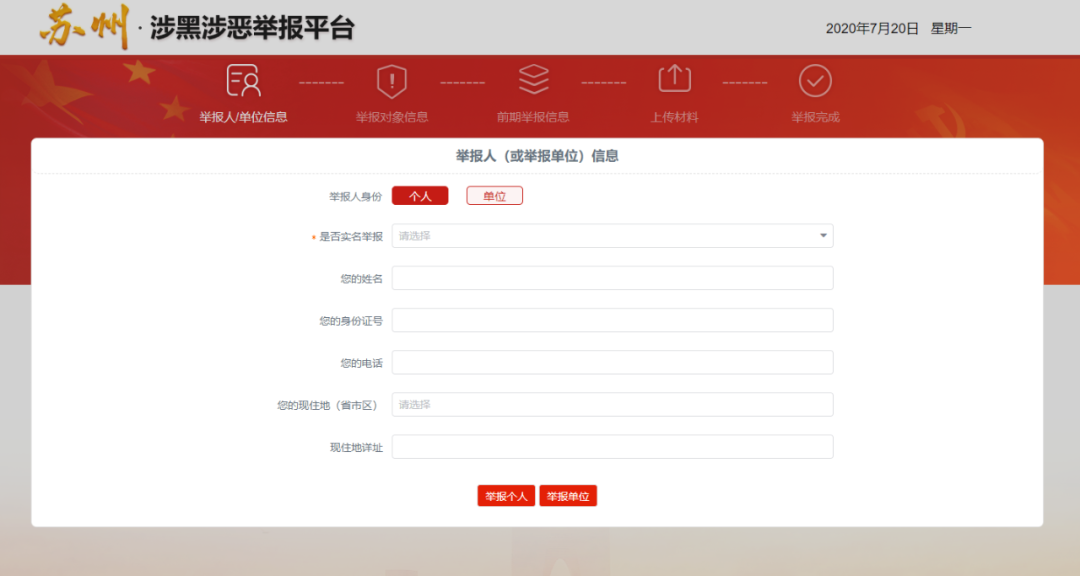The image size is (1080, 576).
Task: Select the 举报完成 step label
Action: [x=816, y=117]
